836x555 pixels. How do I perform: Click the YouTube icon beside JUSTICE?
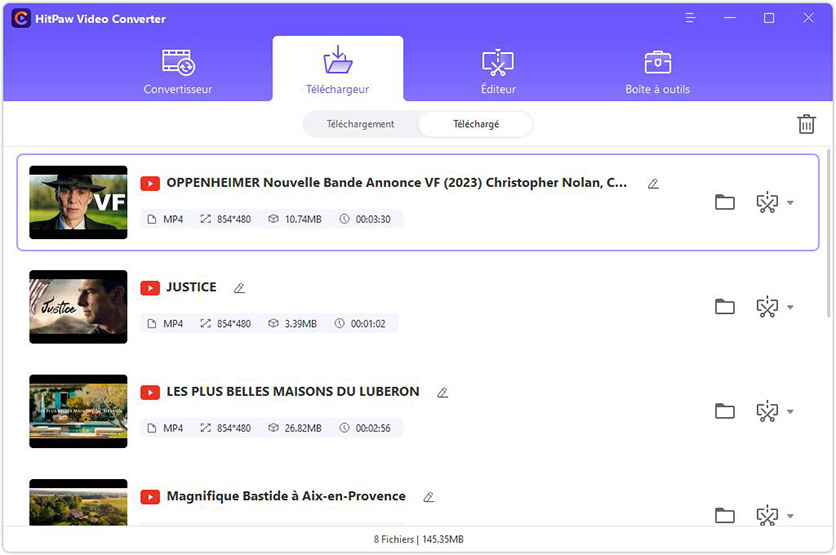(150, 288)
